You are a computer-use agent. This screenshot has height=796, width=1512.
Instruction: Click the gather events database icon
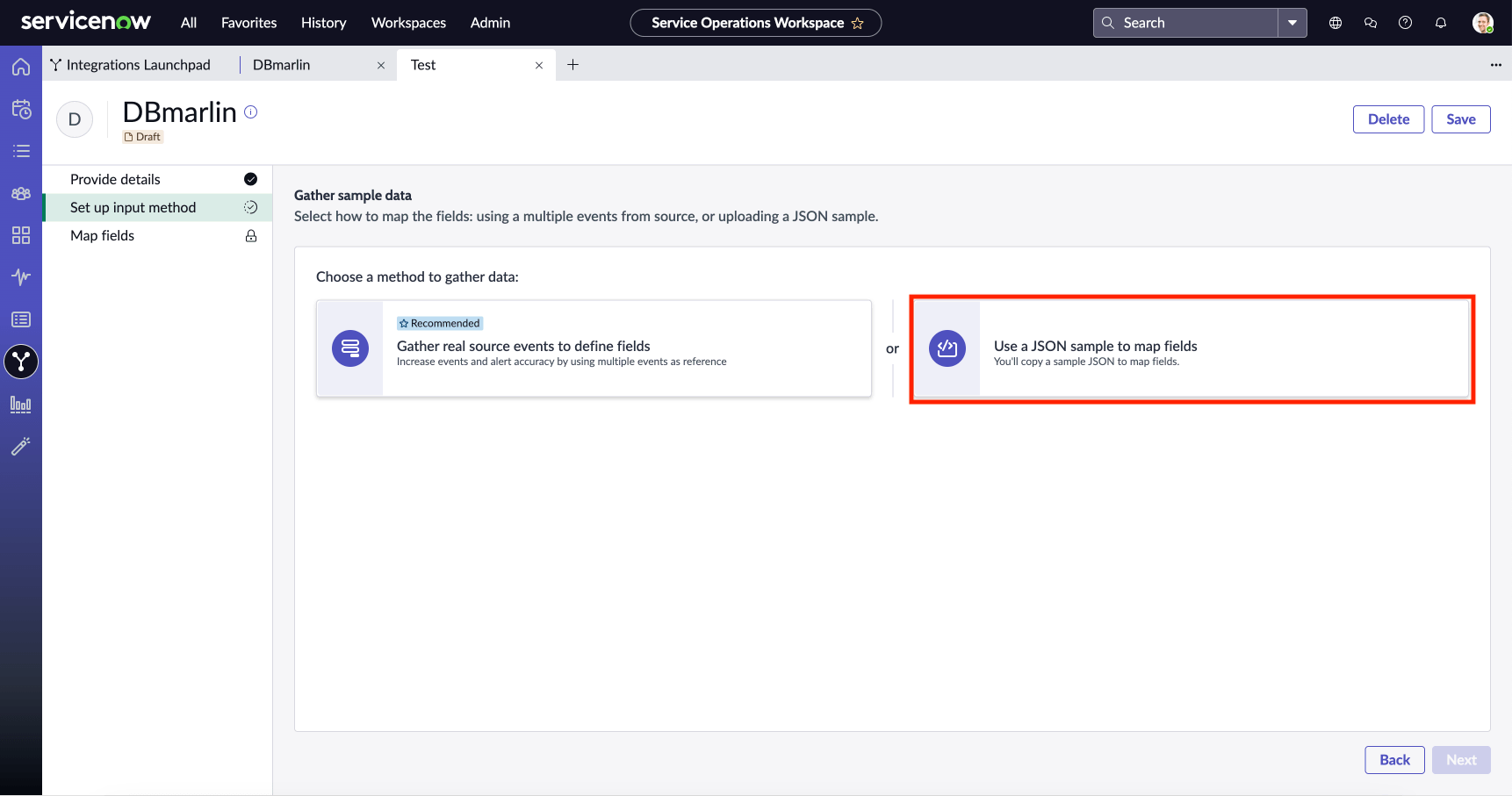click(x=350, y=348)
